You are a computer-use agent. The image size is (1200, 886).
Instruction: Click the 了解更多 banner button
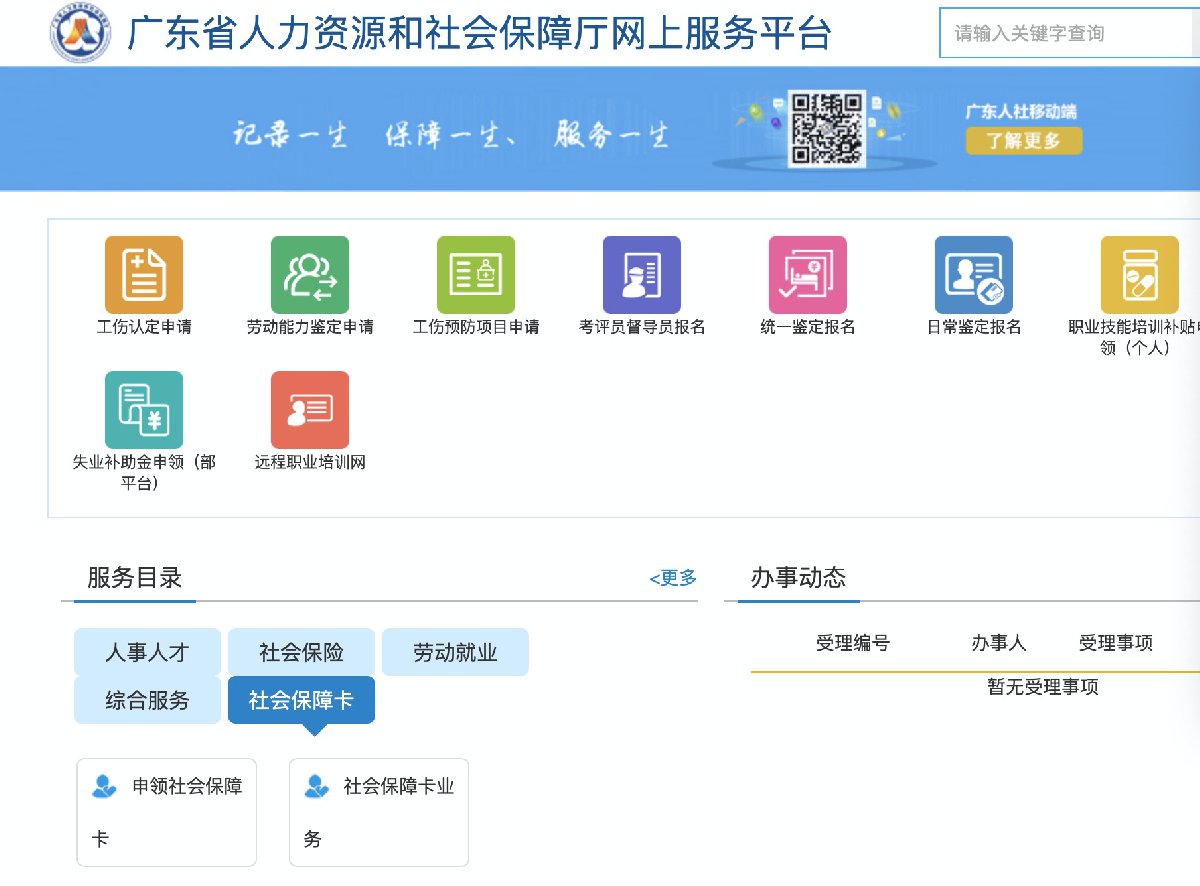tap(1023, 141)
